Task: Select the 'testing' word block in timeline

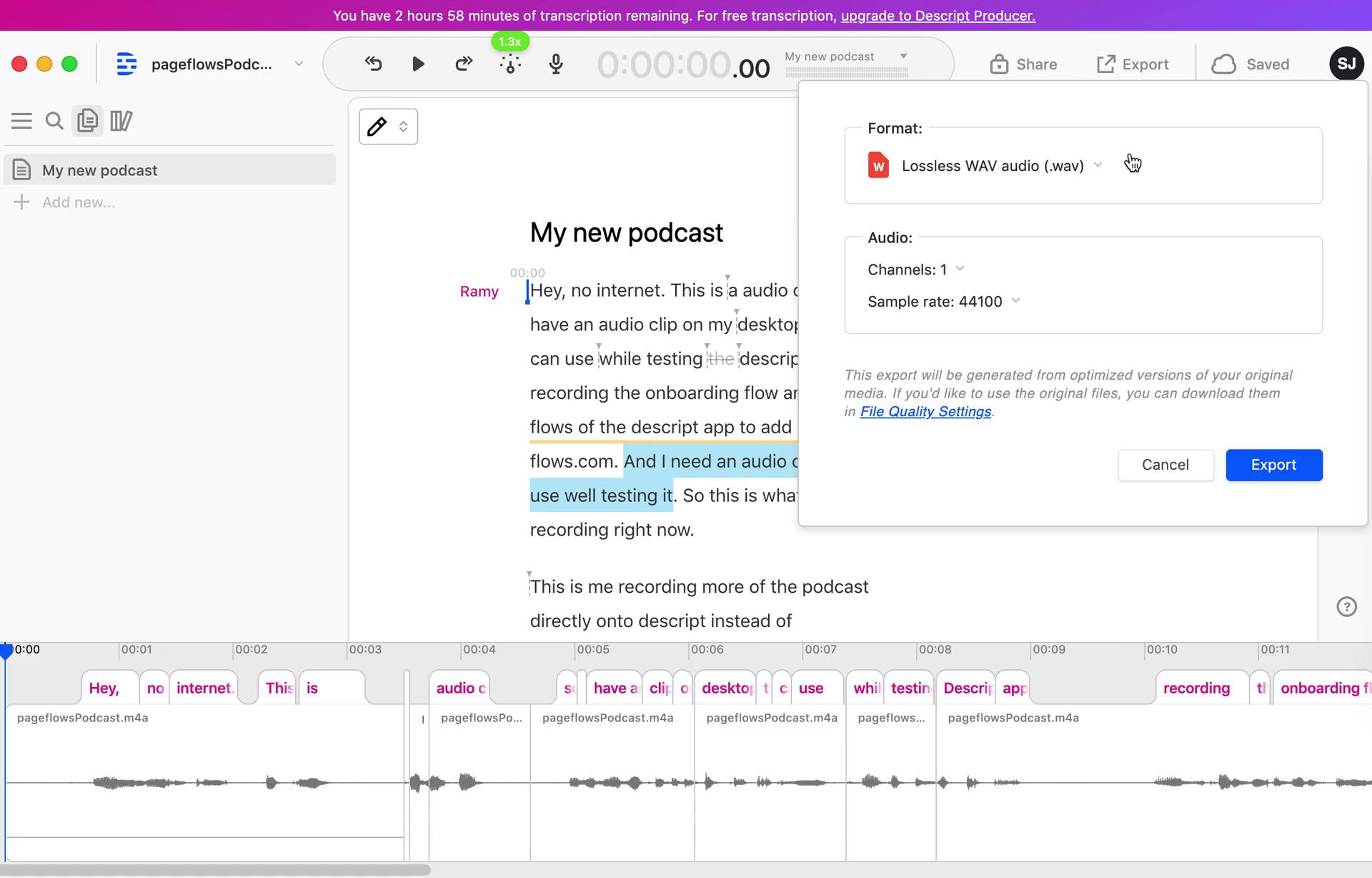Action: 909,688
